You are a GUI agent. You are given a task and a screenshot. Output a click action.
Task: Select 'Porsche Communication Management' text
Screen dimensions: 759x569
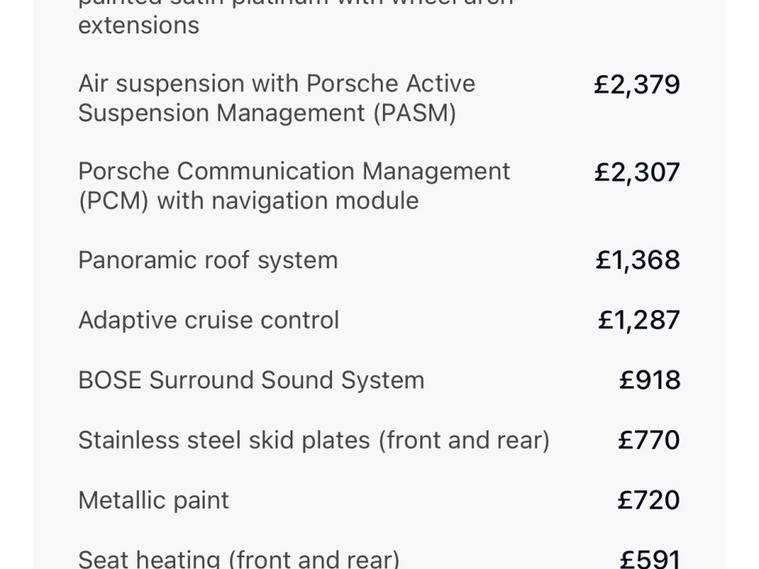click(294, 172)
